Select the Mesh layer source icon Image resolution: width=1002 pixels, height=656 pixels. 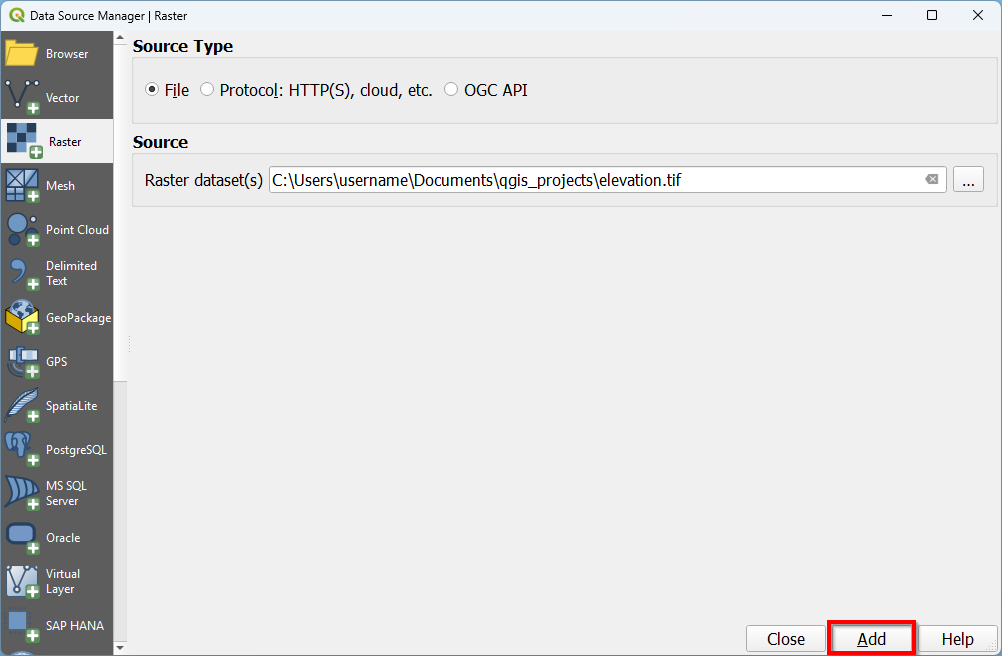click(22, 185)
